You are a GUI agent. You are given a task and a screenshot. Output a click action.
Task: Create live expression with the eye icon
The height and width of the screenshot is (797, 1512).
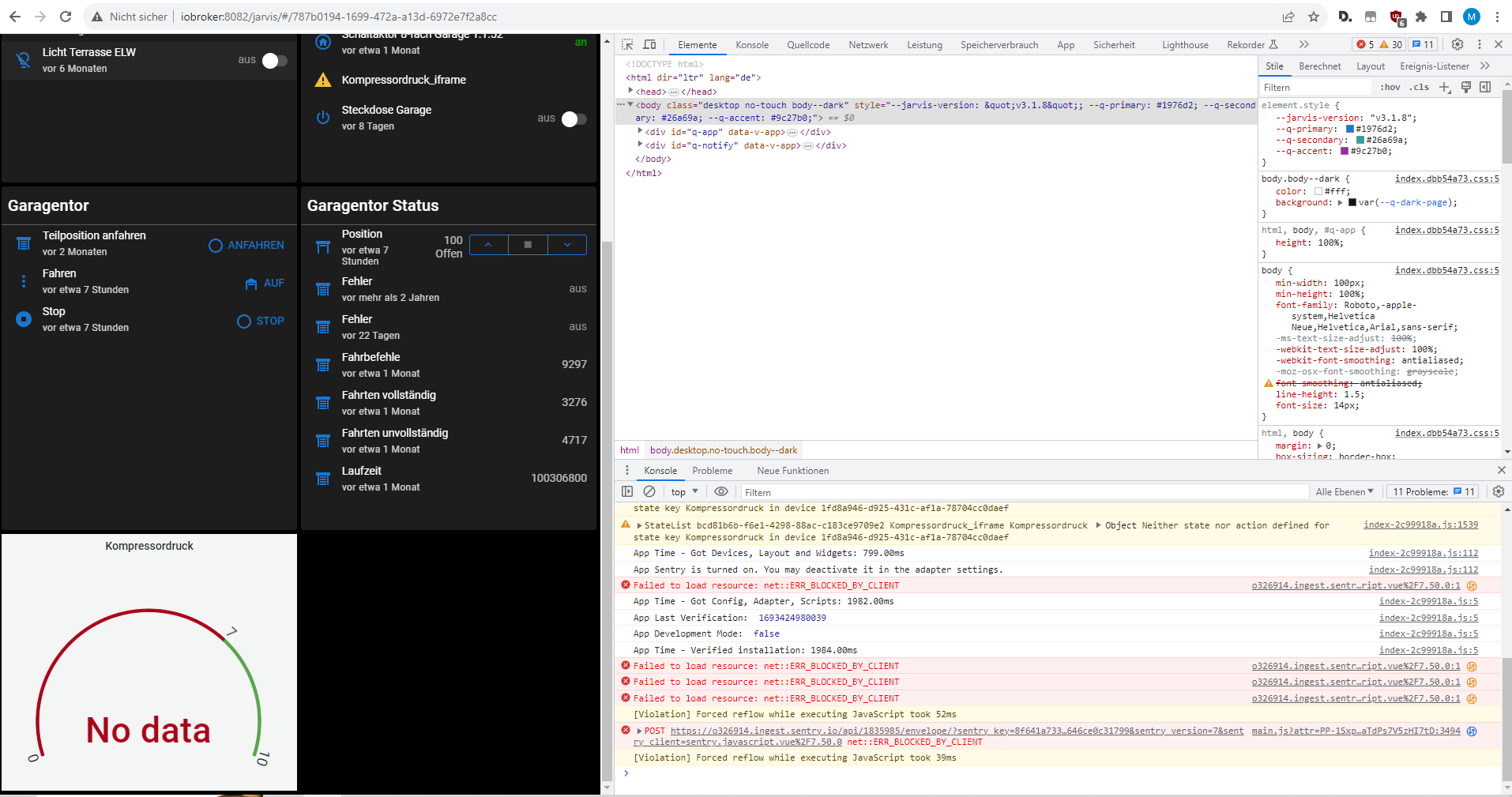721,491
